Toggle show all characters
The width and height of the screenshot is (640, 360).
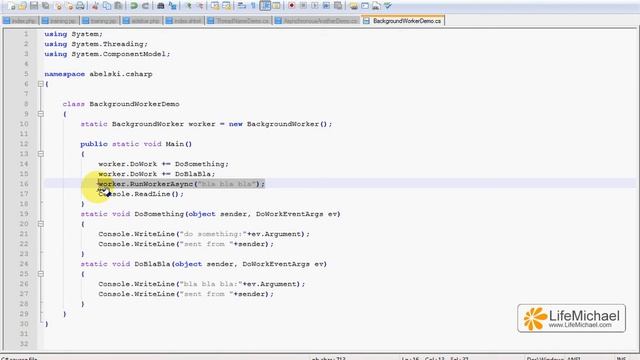pyautogui.click(x=253, y=6)
